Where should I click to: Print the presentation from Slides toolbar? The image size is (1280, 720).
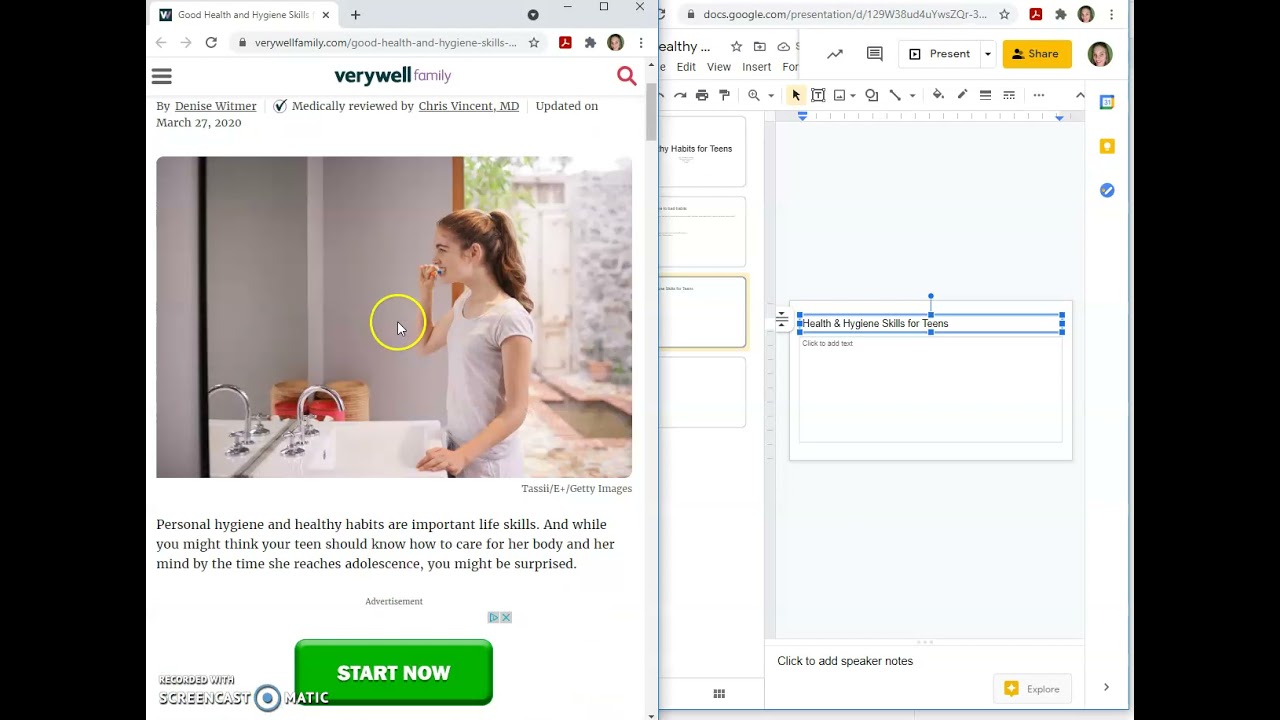[702, 95]
